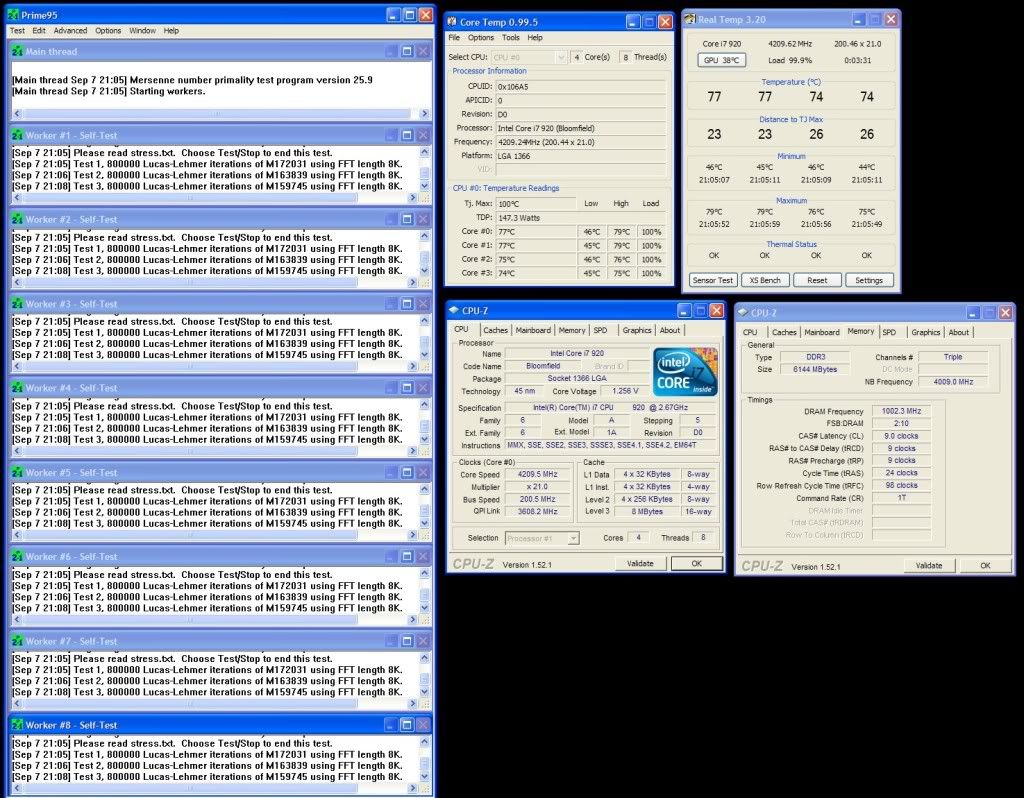Click the right scroll arrow in Main thread scrollbar

[x=424, y=114]
